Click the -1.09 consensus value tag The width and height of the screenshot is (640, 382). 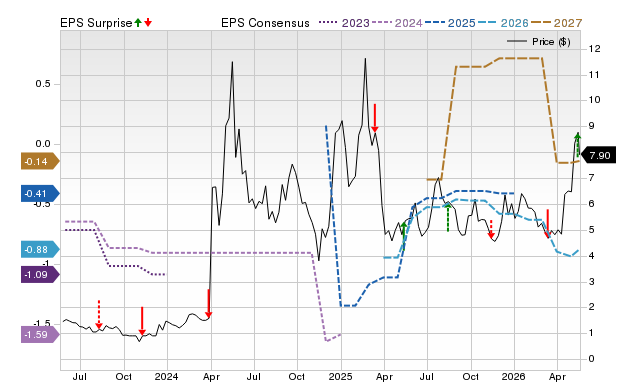click(40, 275)
